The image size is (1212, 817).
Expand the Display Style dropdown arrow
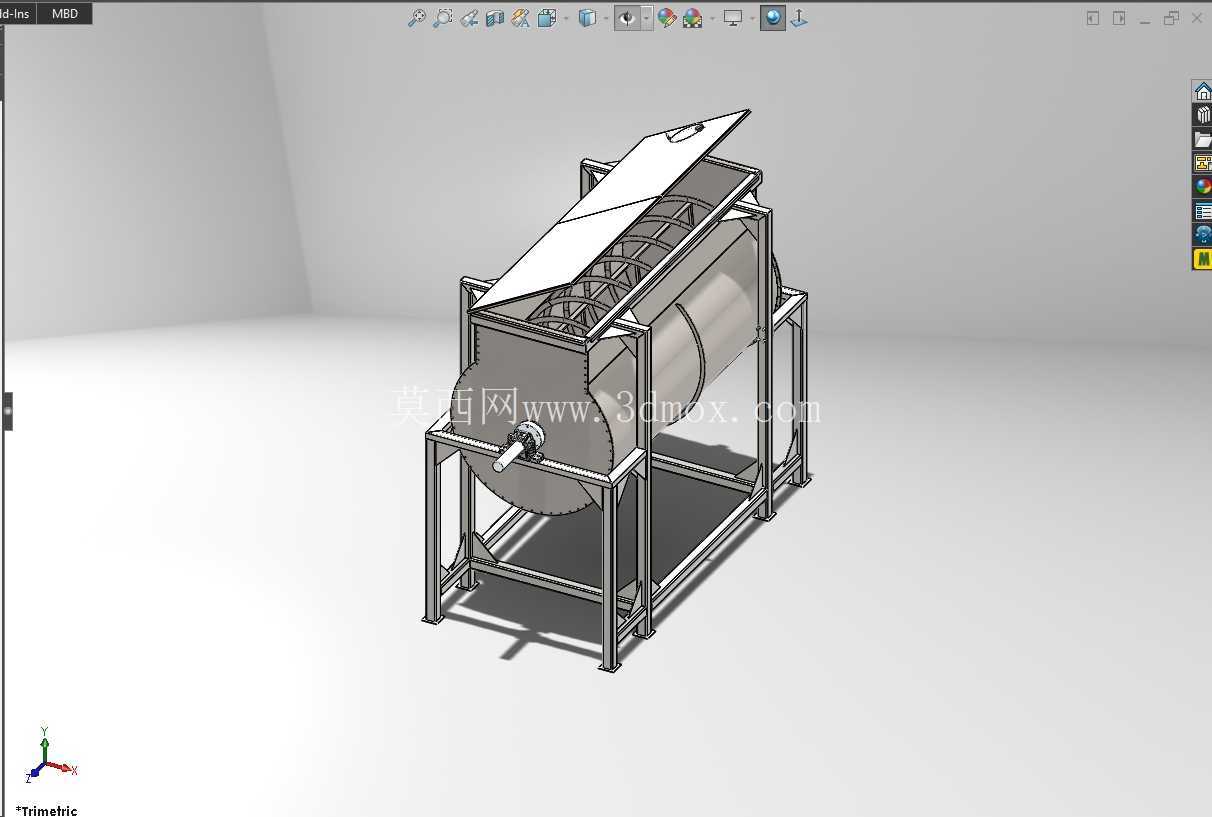tap(606, 18)
